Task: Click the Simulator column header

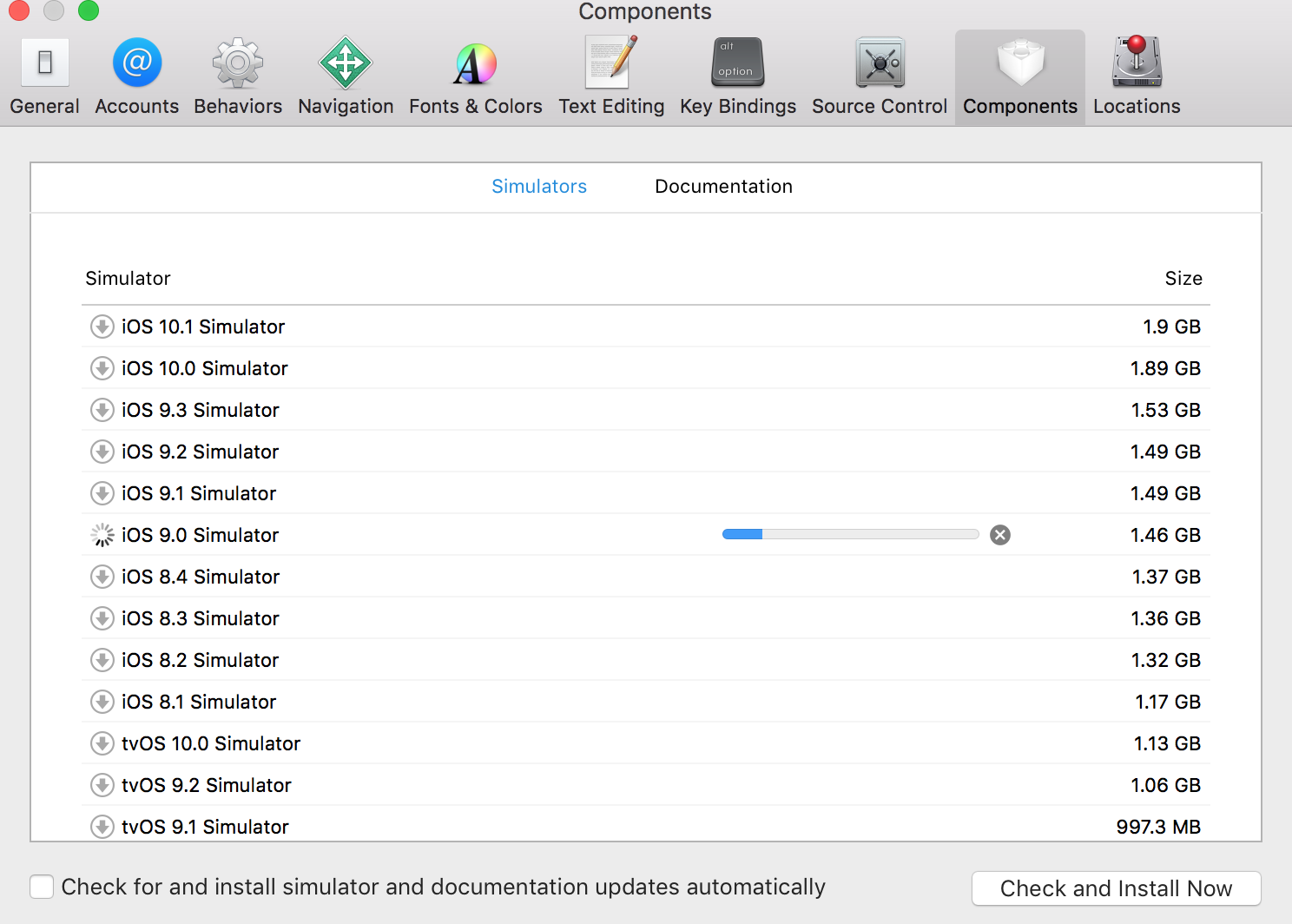Action: coord(128,279)
